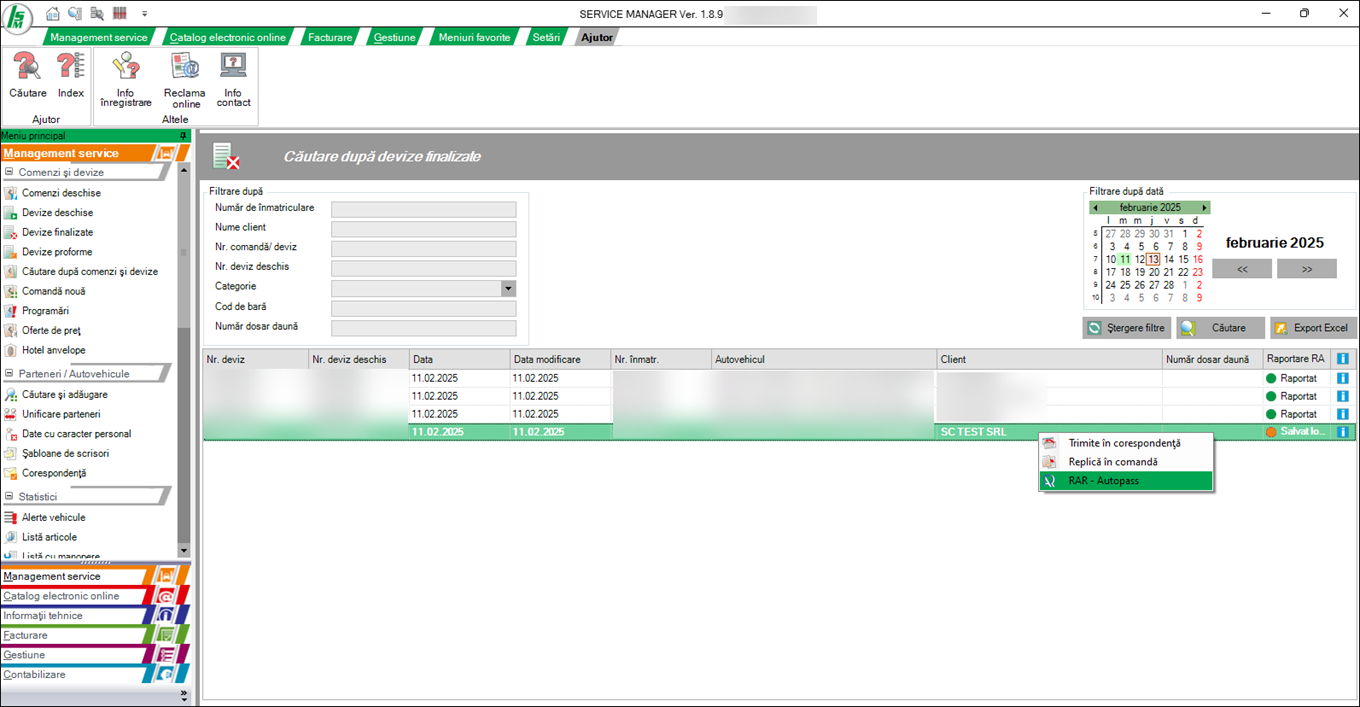
Task: Open Info înregistrare from the ribbon
Action: click(126, 79)
